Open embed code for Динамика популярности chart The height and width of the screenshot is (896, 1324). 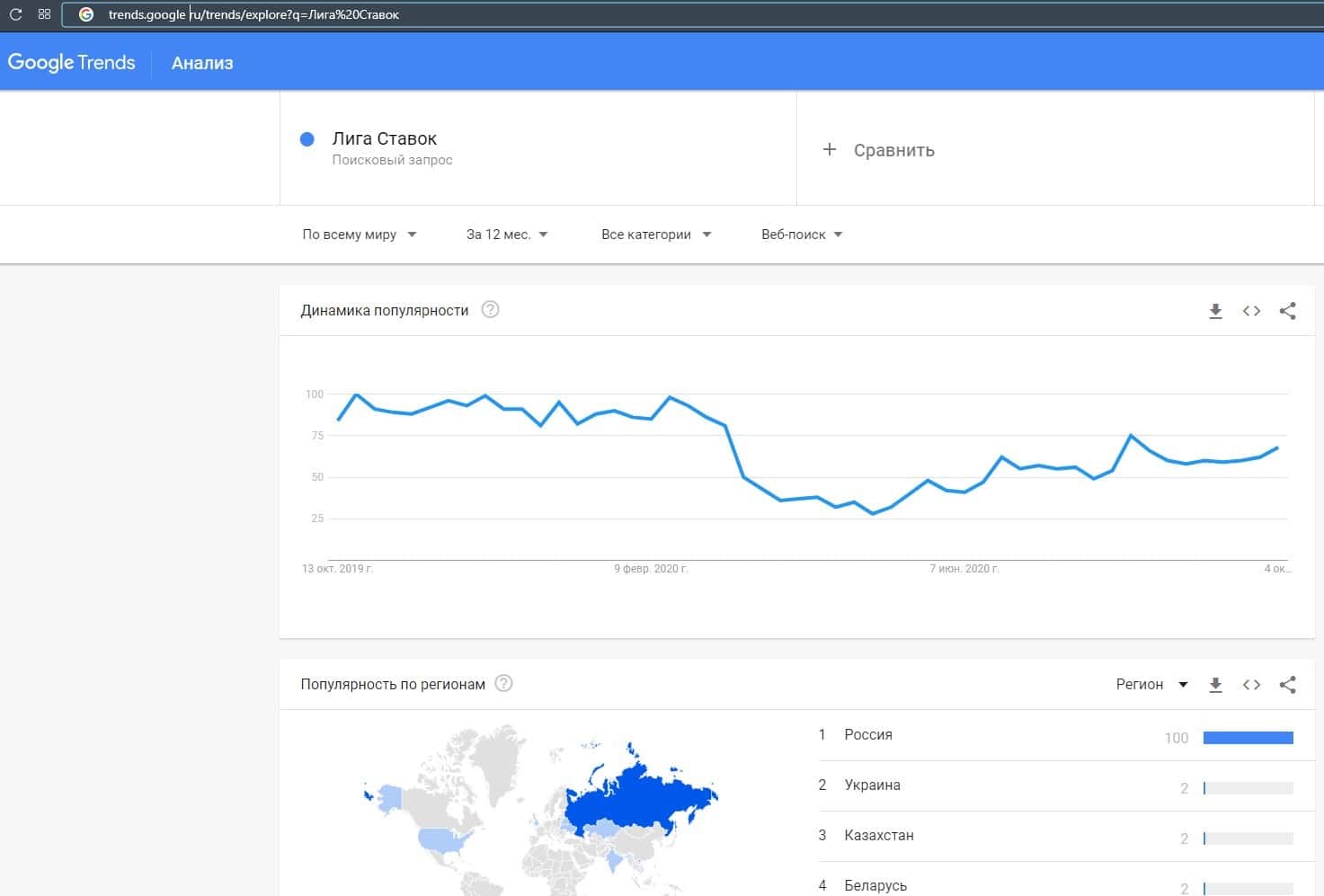(x=1251, y=311)
